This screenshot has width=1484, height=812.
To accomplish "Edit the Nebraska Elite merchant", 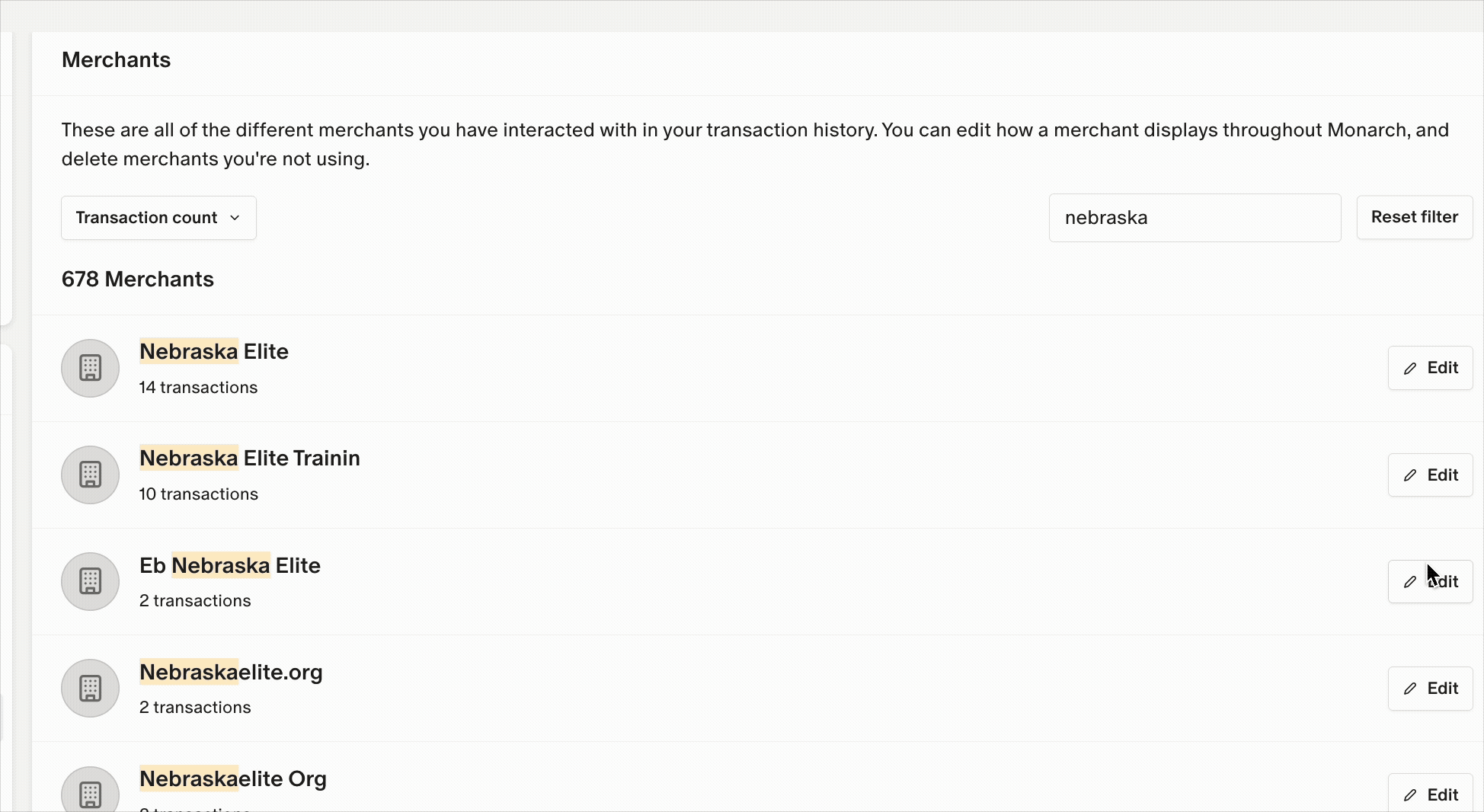I will click(1430, 368).
